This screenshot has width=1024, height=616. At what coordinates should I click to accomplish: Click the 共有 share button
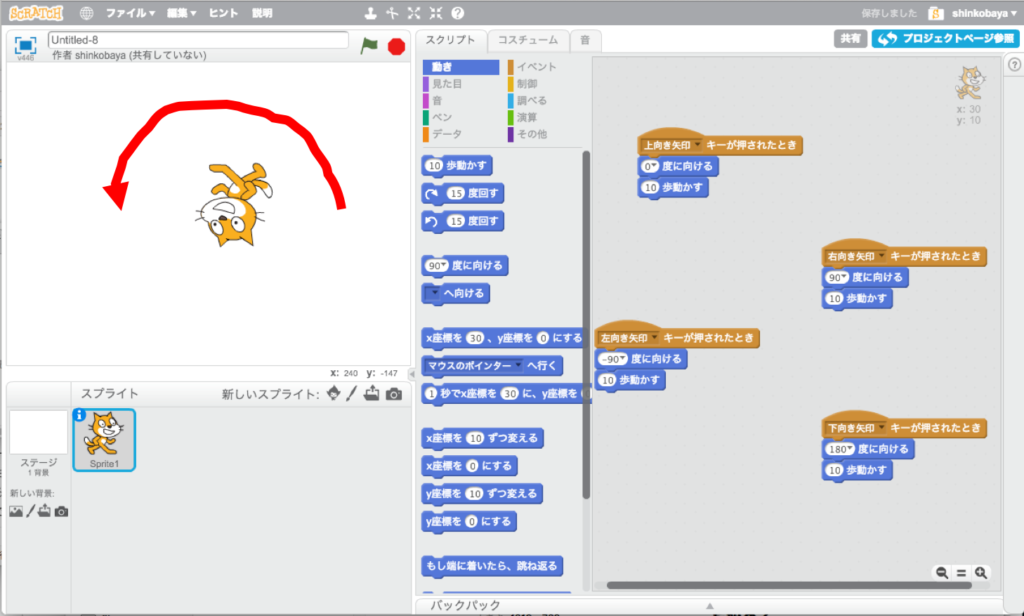(850, 38)
